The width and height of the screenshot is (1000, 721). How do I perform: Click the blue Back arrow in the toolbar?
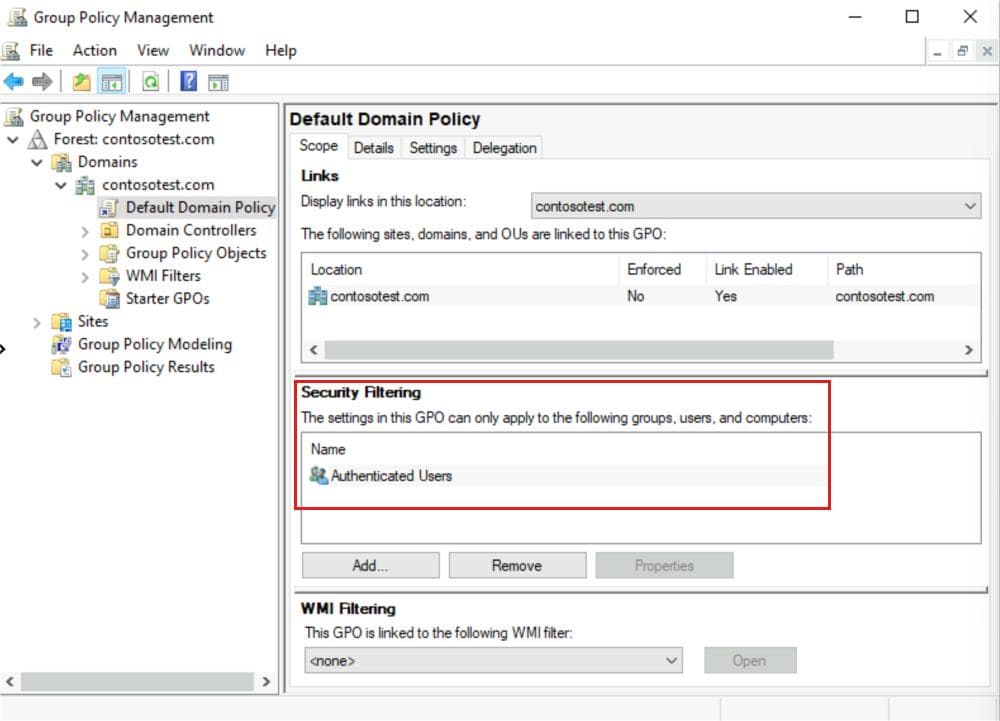pyautogui.click(x=13, y=82)
